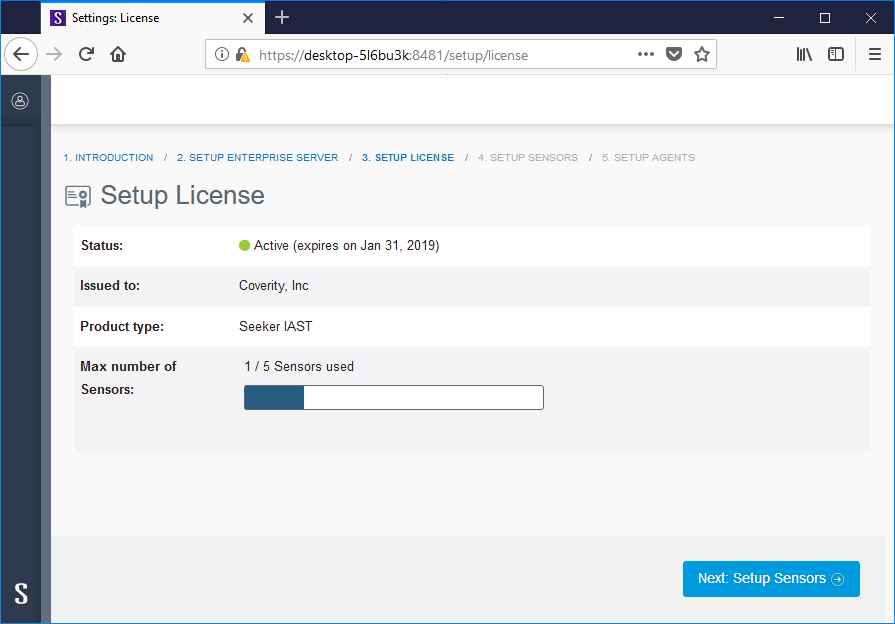Switch to the Settings: License browser tab
This screenshot has width=895, height=624.
(140, 17)
